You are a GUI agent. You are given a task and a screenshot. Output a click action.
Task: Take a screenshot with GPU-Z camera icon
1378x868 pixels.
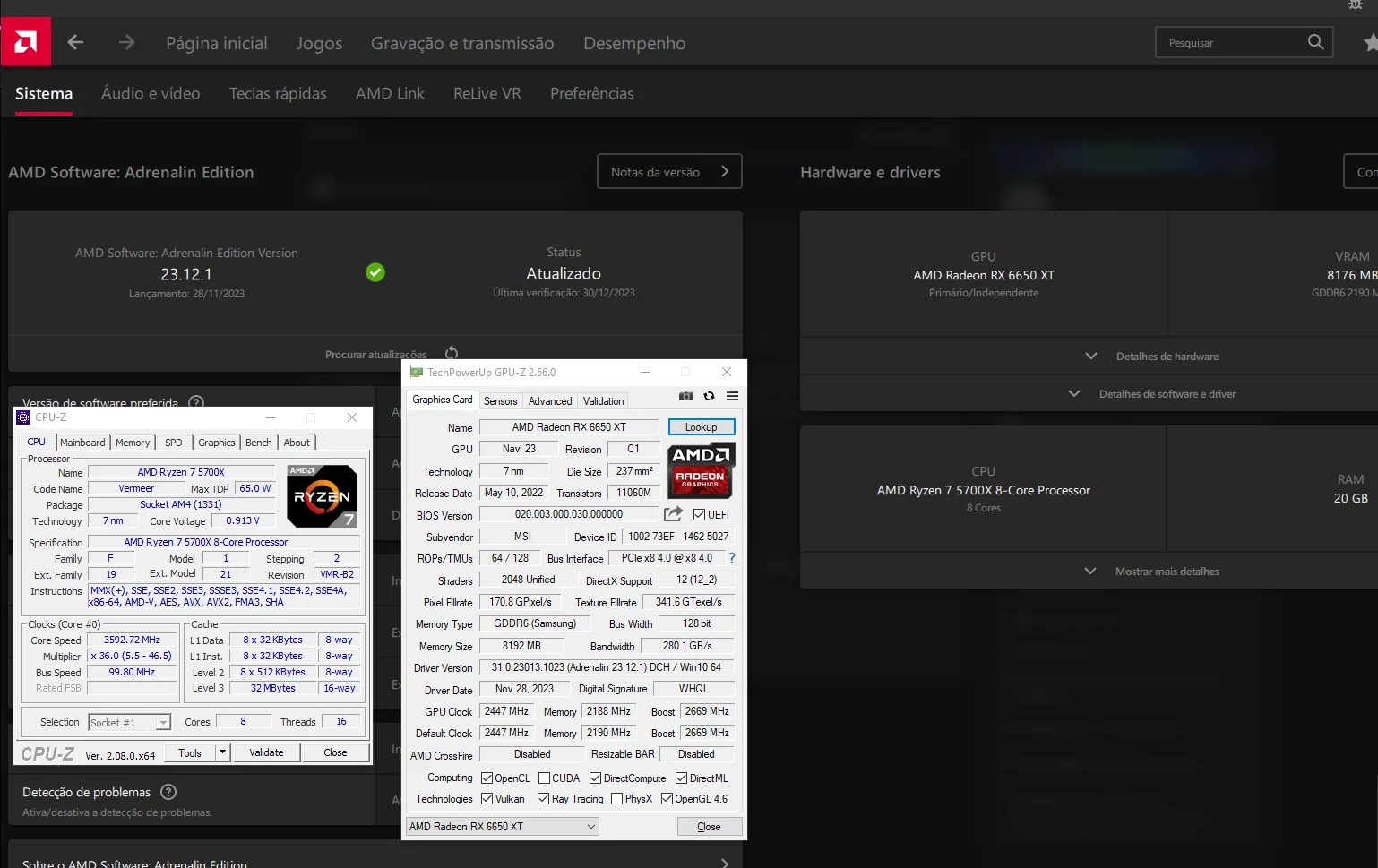point(686,396)
